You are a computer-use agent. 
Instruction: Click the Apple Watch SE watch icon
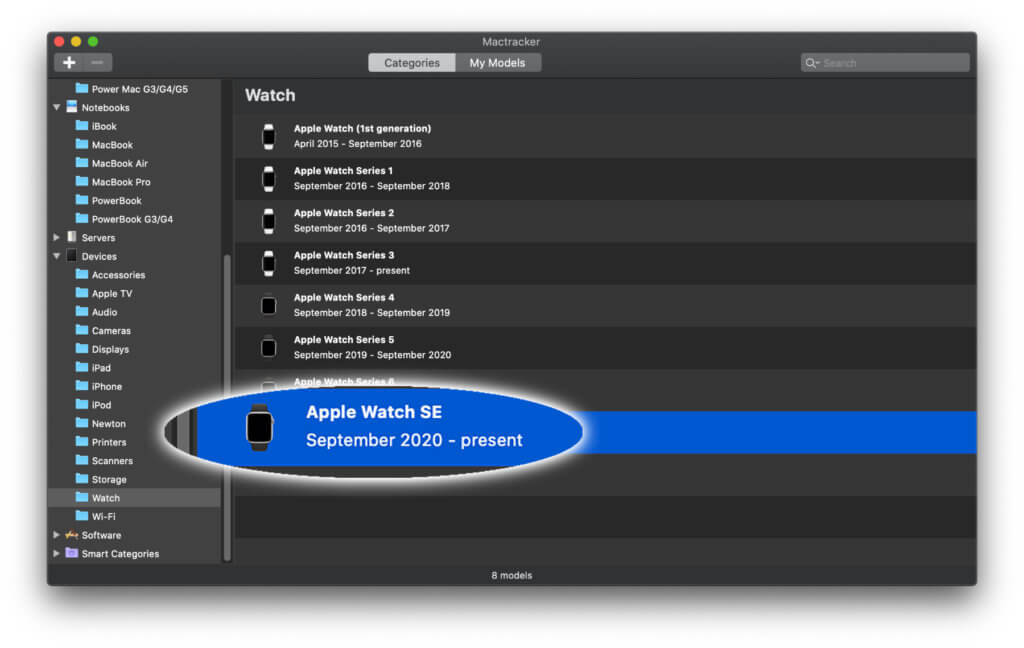pyautogui.click(x=259, y=427)
